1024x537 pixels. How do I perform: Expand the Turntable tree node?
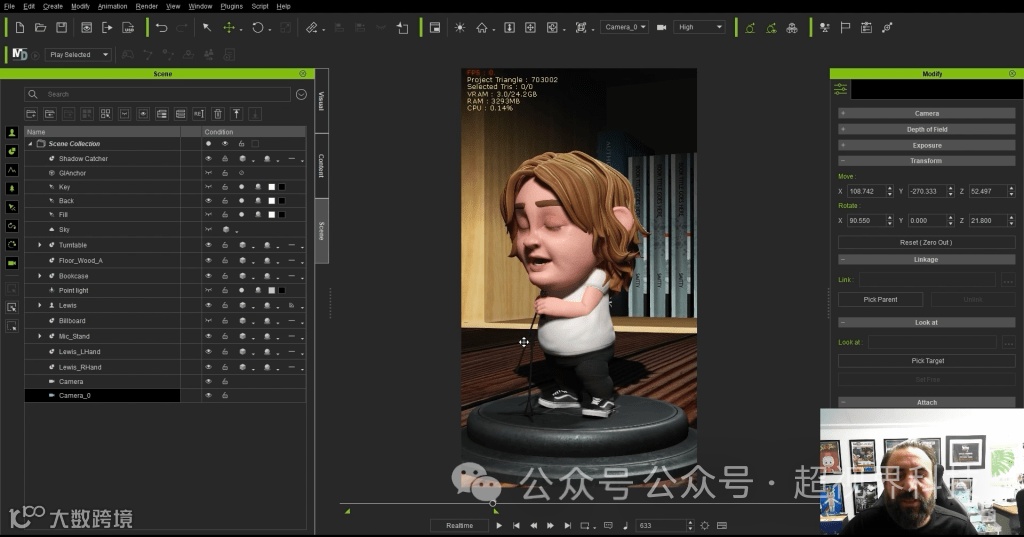pyautogui.click(x=40, y=245)
